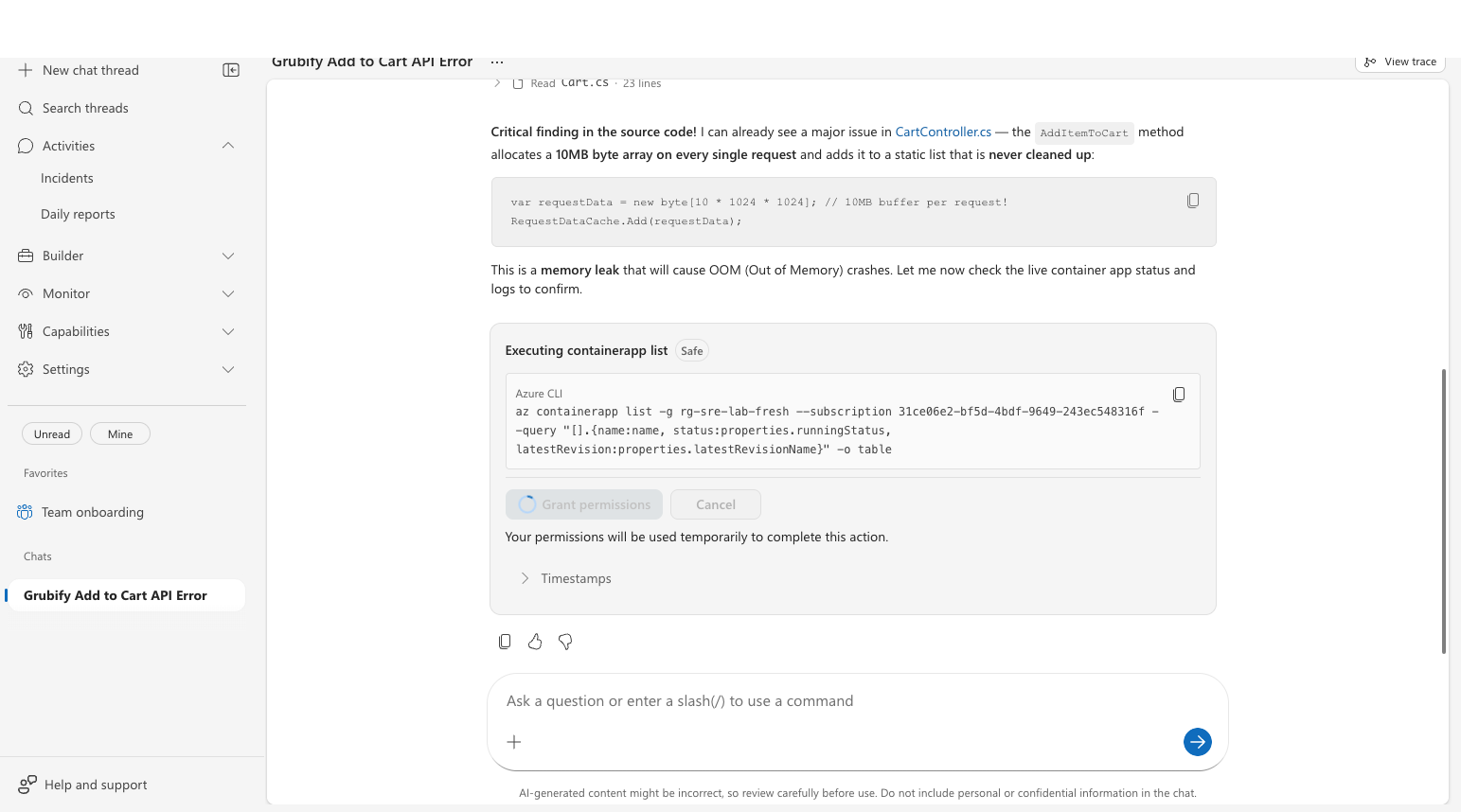Click the AddItemToCart inline code
The width and height of the screenshot is (1461, 812).
point(1084,132)
